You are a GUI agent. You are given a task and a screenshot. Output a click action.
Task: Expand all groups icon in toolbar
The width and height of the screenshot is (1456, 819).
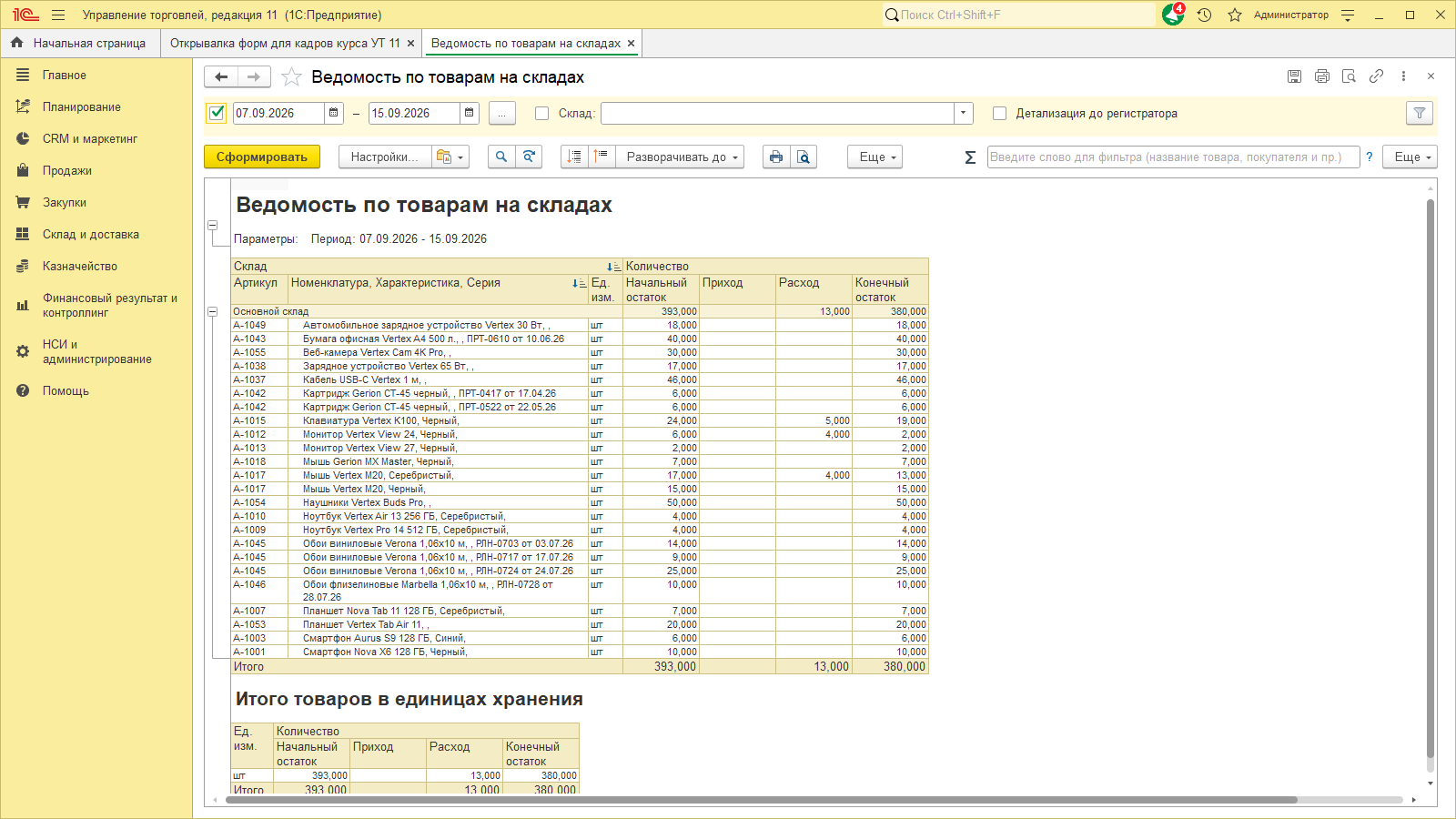pos(602,157)
